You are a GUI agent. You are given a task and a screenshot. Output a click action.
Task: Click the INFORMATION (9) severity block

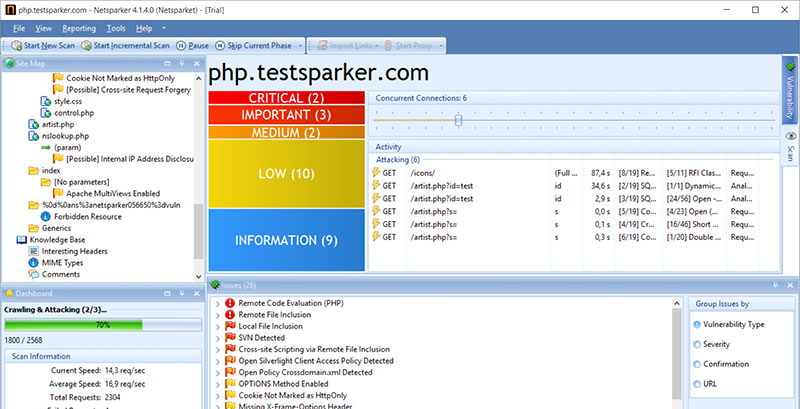pos(286,240)
